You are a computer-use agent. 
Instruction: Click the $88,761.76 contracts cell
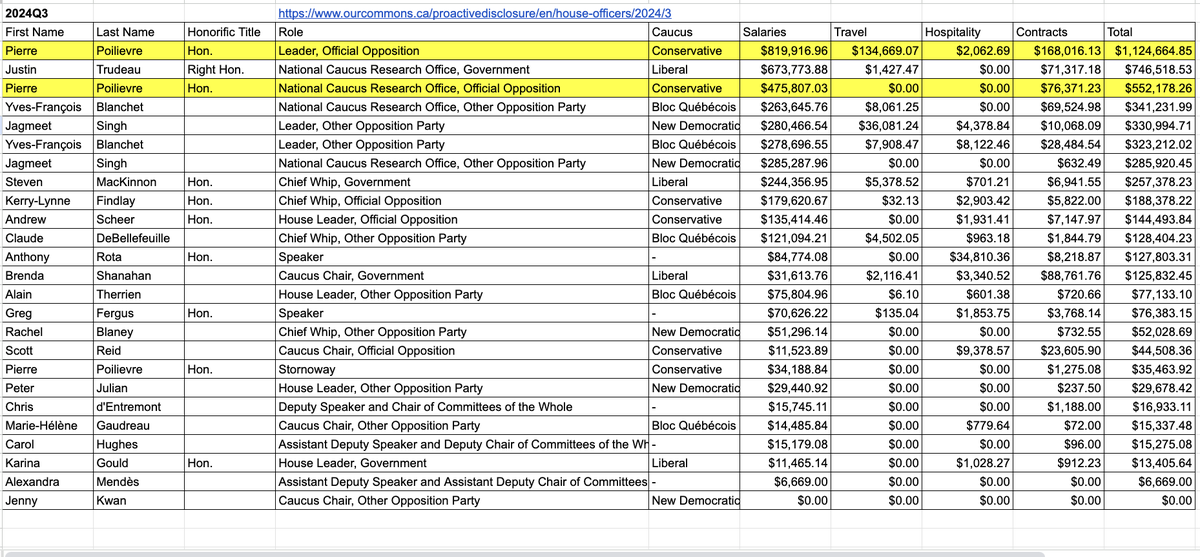(x=1058, y=276)
